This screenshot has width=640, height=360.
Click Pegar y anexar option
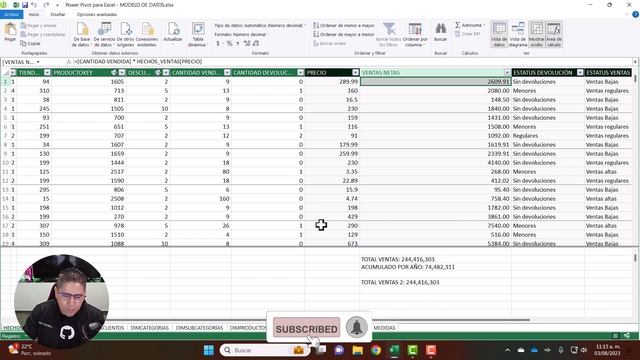click(x=38, y=26)
